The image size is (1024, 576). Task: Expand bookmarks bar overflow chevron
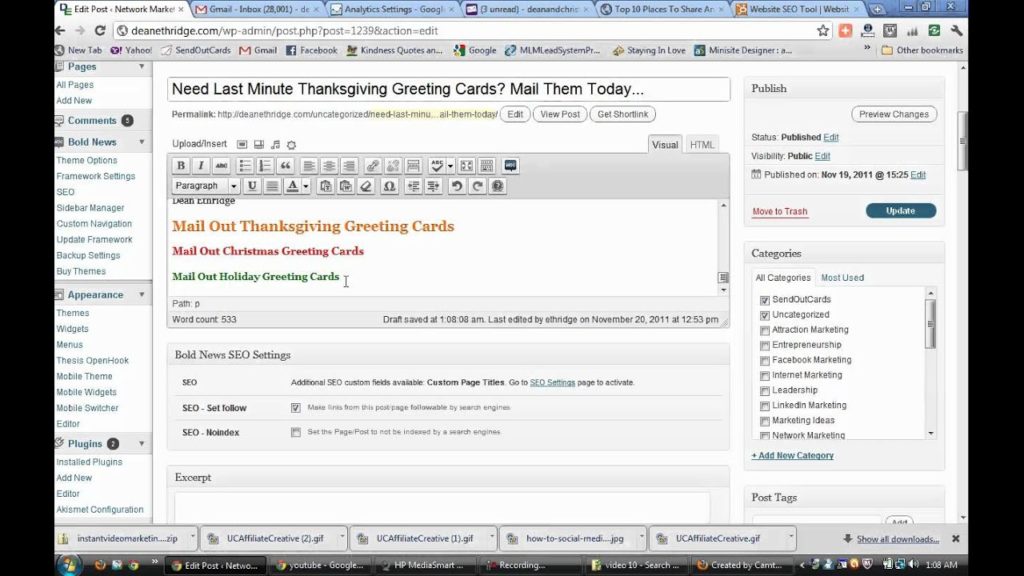[867, 48]
